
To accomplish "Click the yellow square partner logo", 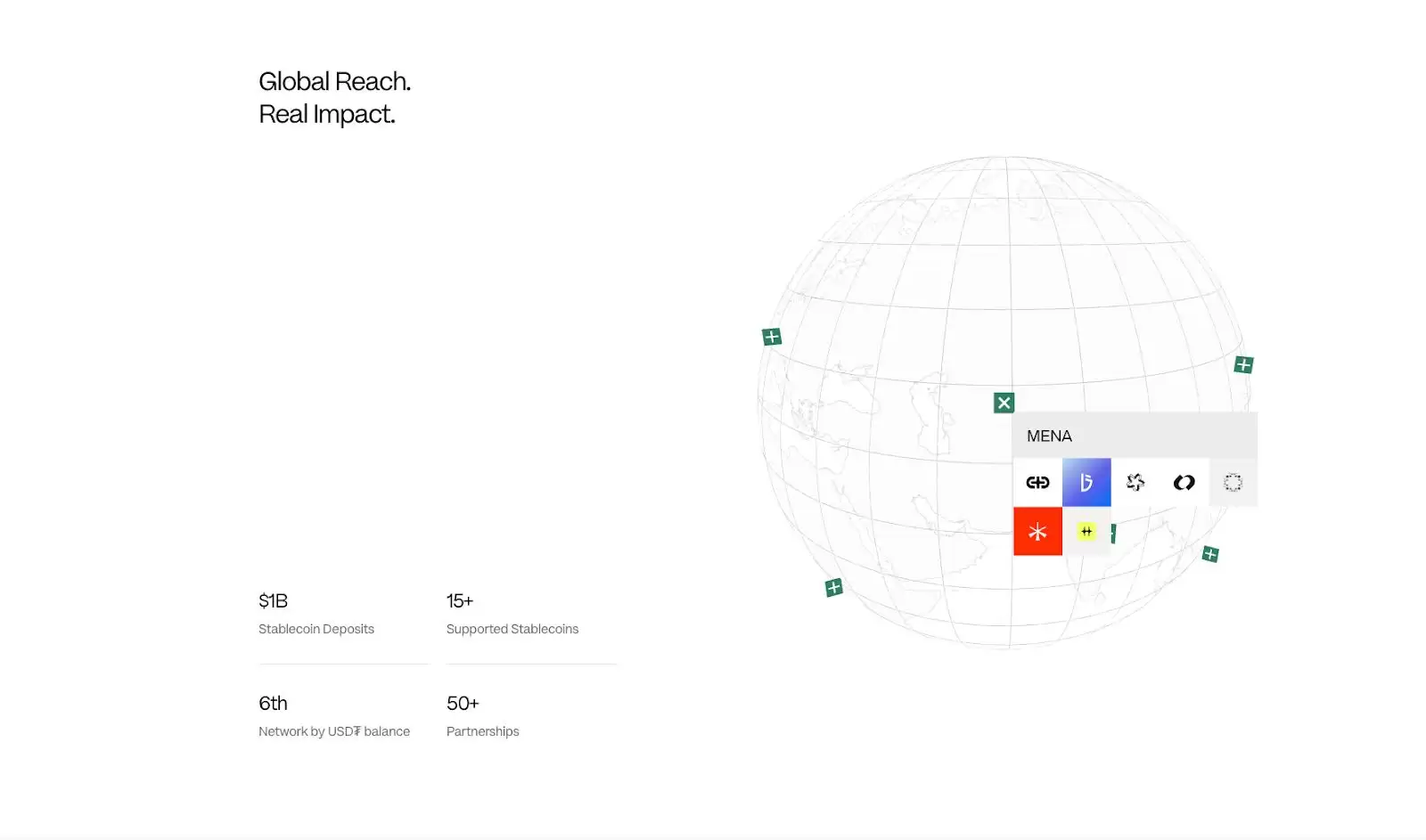I will pos(1086,532).
